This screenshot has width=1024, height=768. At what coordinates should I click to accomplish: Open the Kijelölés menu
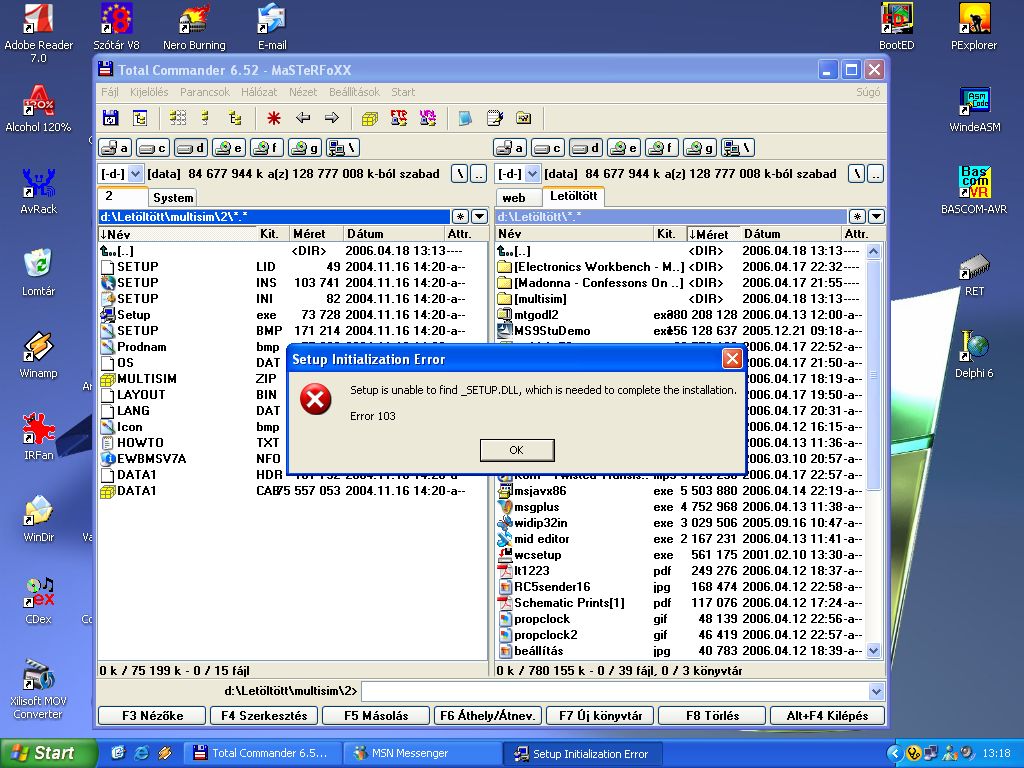tap(149, 93)
